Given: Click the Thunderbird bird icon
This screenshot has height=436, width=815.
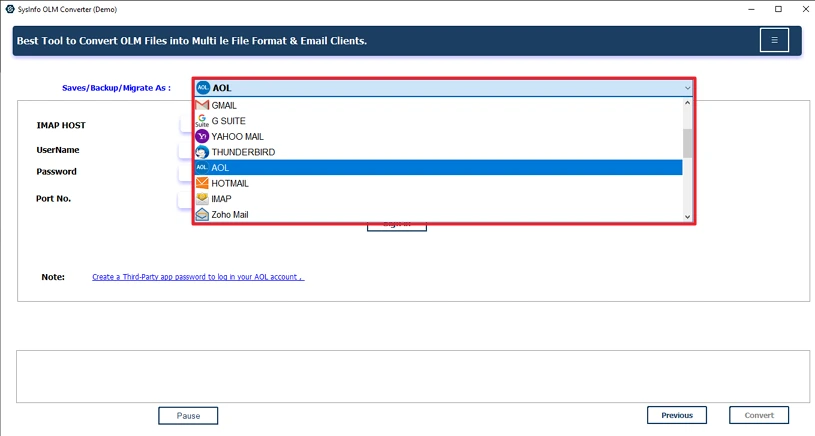Looking at the screenshot, I should click(x=202, y=152).
